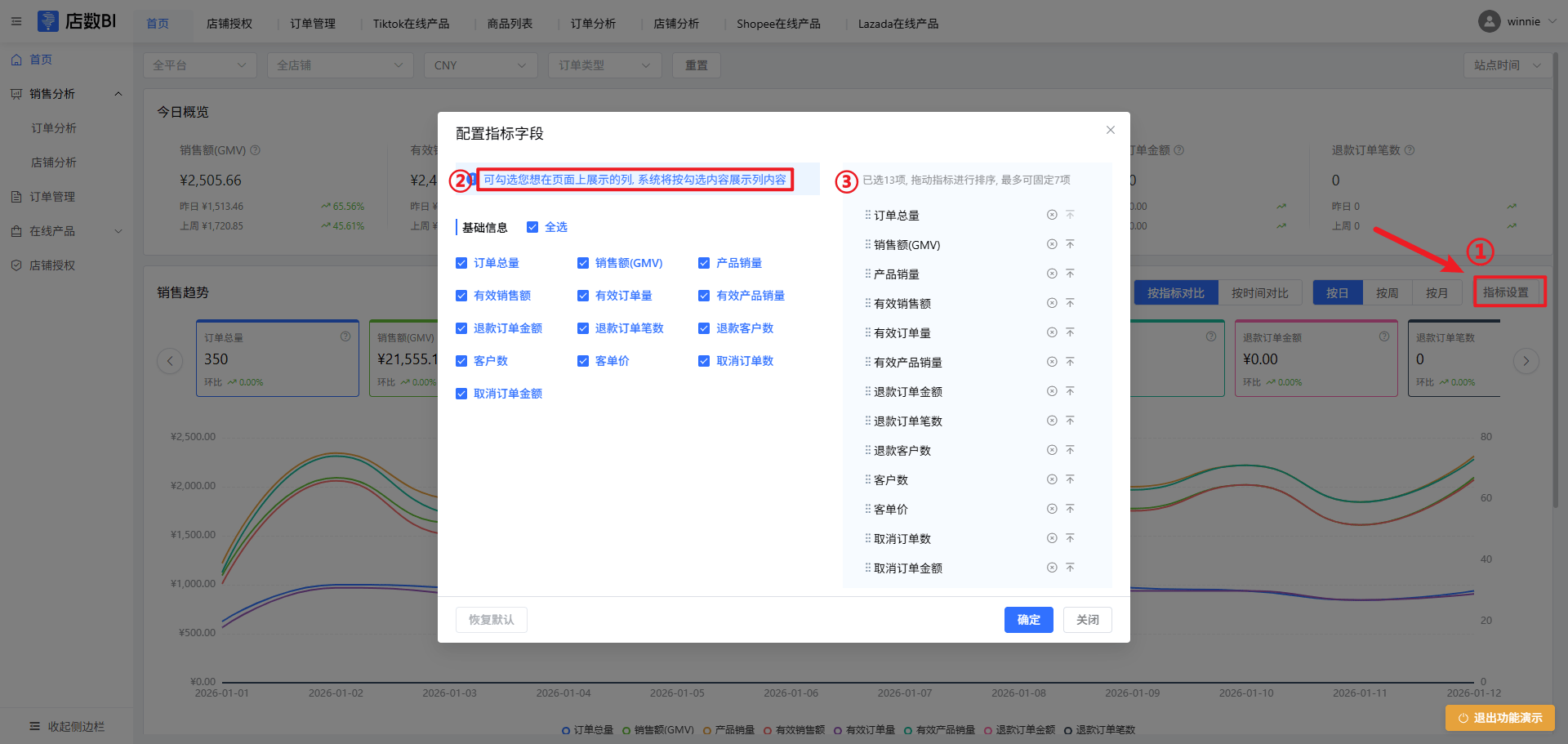The image size is (1568, 744).
Task: Close the 配置指标字段 dialog
Action: pyautogui.click(x=1110, y=130)
